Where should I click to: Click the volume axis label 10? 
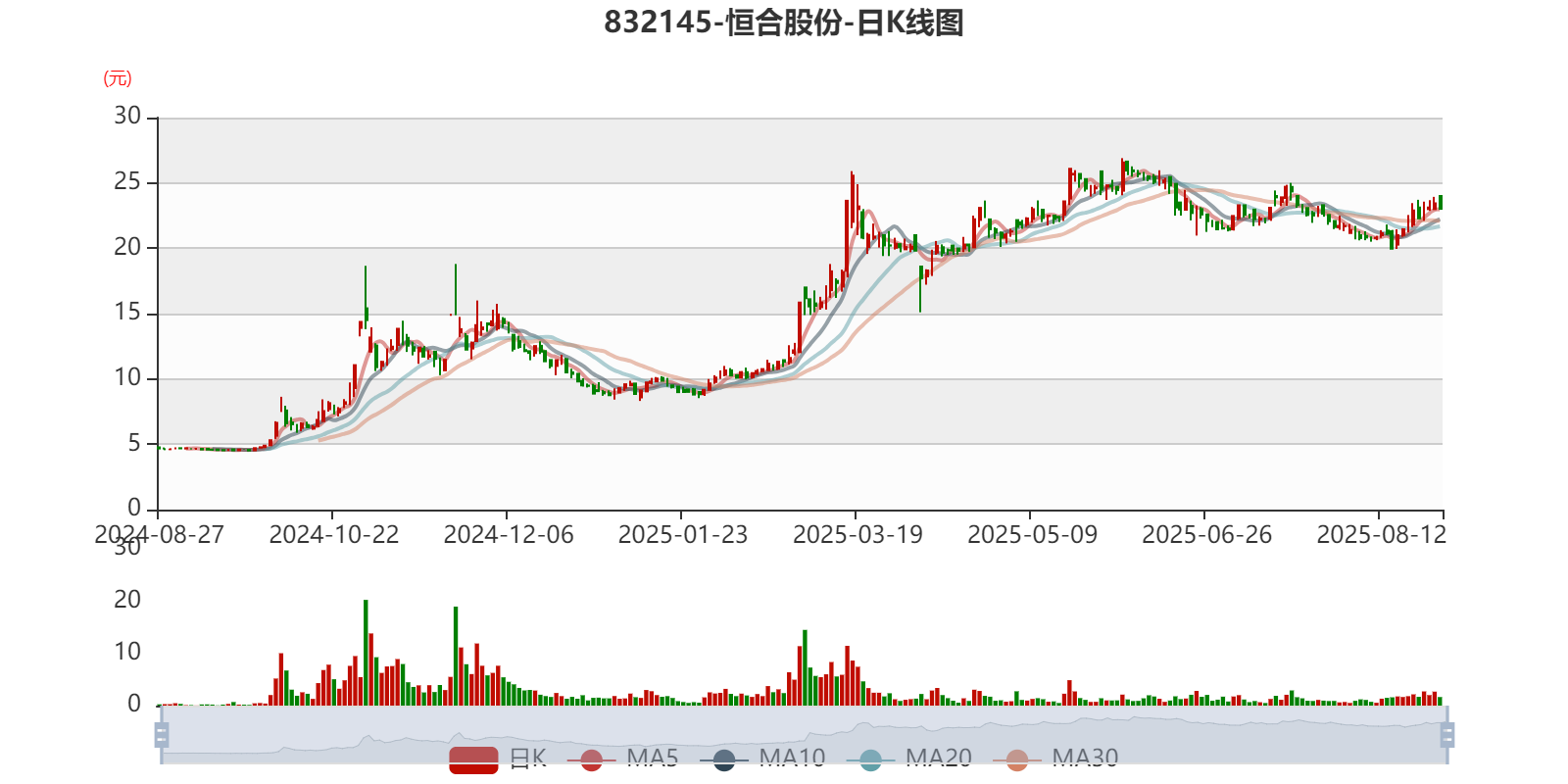[x=127, y=652]
